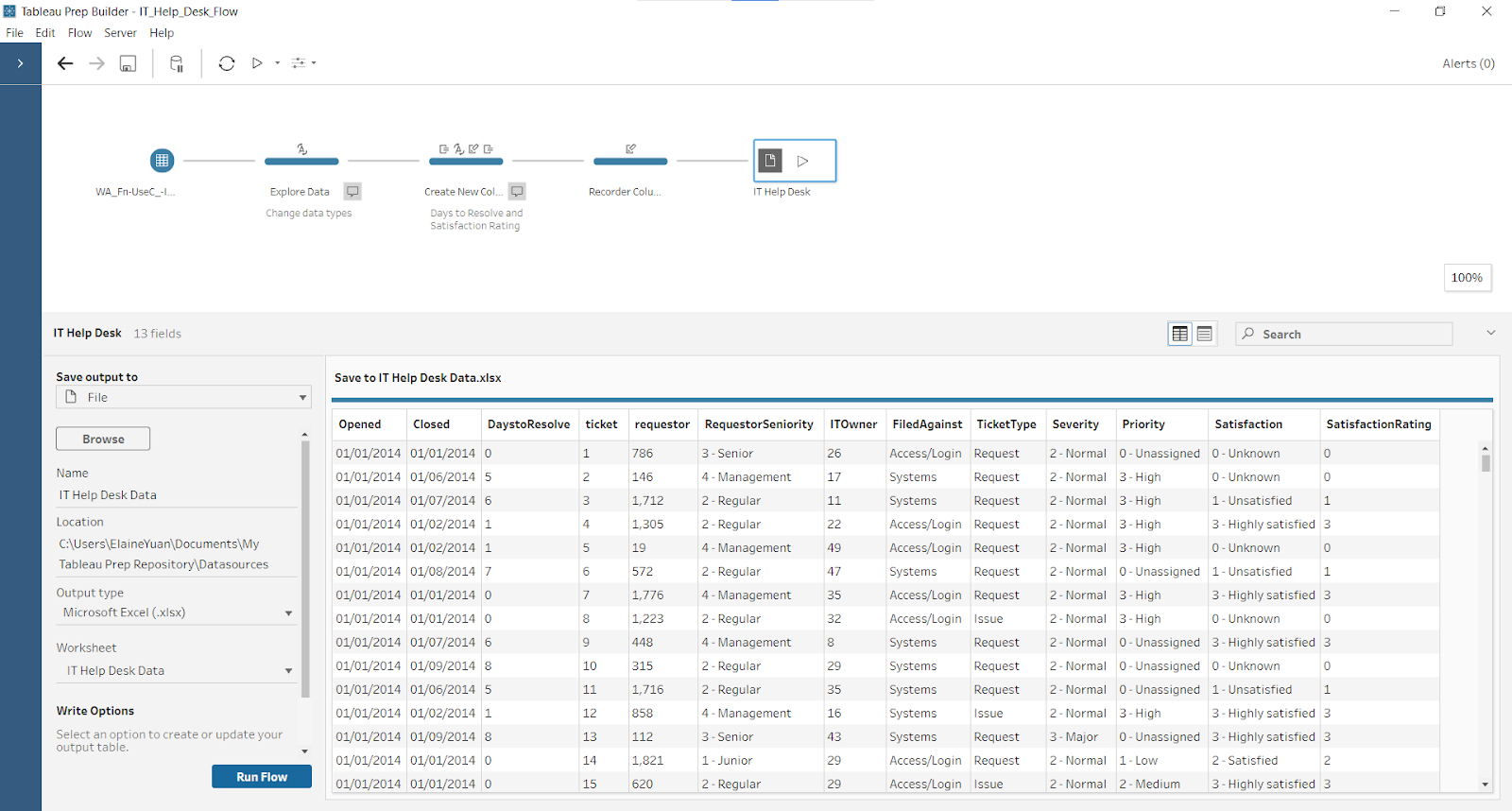This screenshot has height=811, width=1512.
Task: Click the TicketType column header
Action: point(1006,424)
